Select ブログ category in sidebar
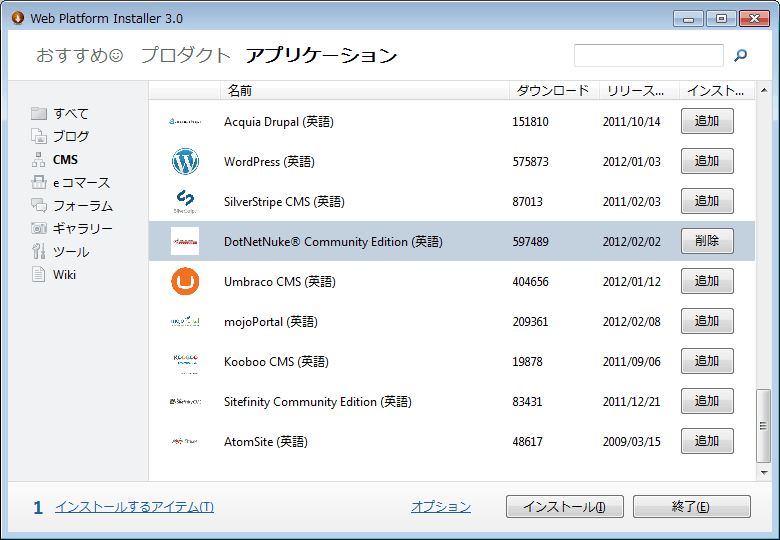Screen dimensions: 780x540 pyautogui.click(x=71, y=136)
